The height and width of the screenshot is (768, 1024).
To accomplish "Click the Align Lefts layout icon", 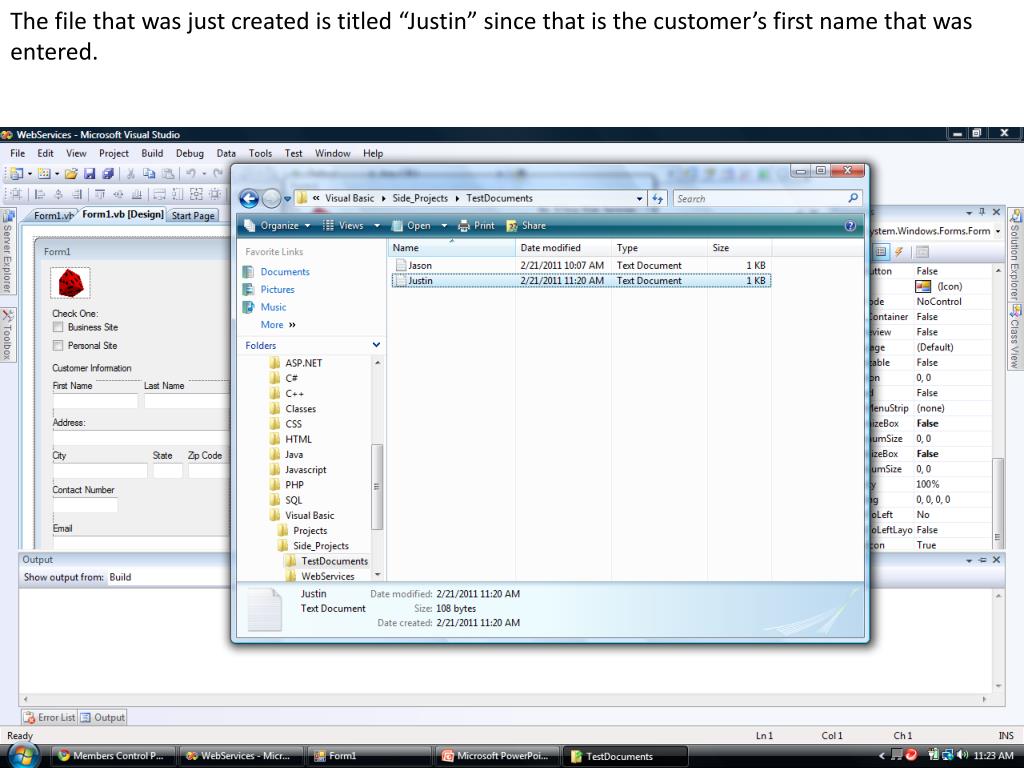I will point(40,194).
